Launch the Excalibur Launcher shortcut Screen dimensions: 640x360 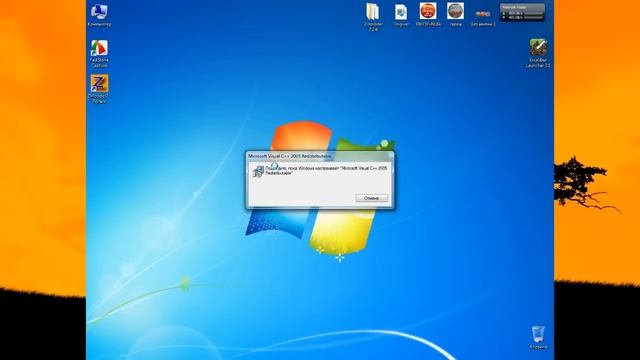538,53
